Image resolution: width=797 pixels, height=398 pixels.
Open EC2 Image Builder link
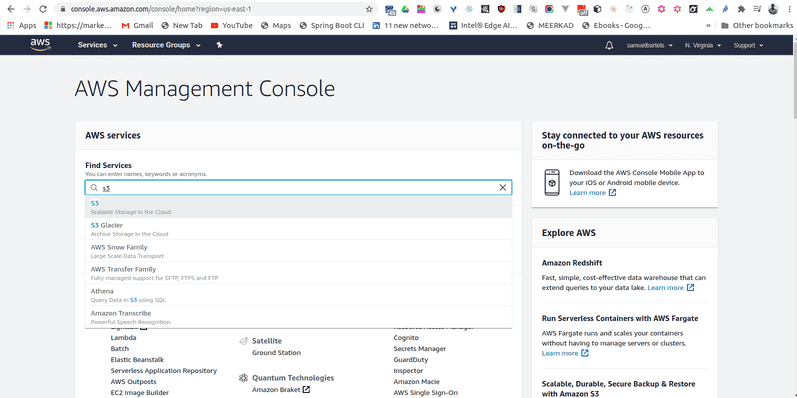click(x=140, y=392)
